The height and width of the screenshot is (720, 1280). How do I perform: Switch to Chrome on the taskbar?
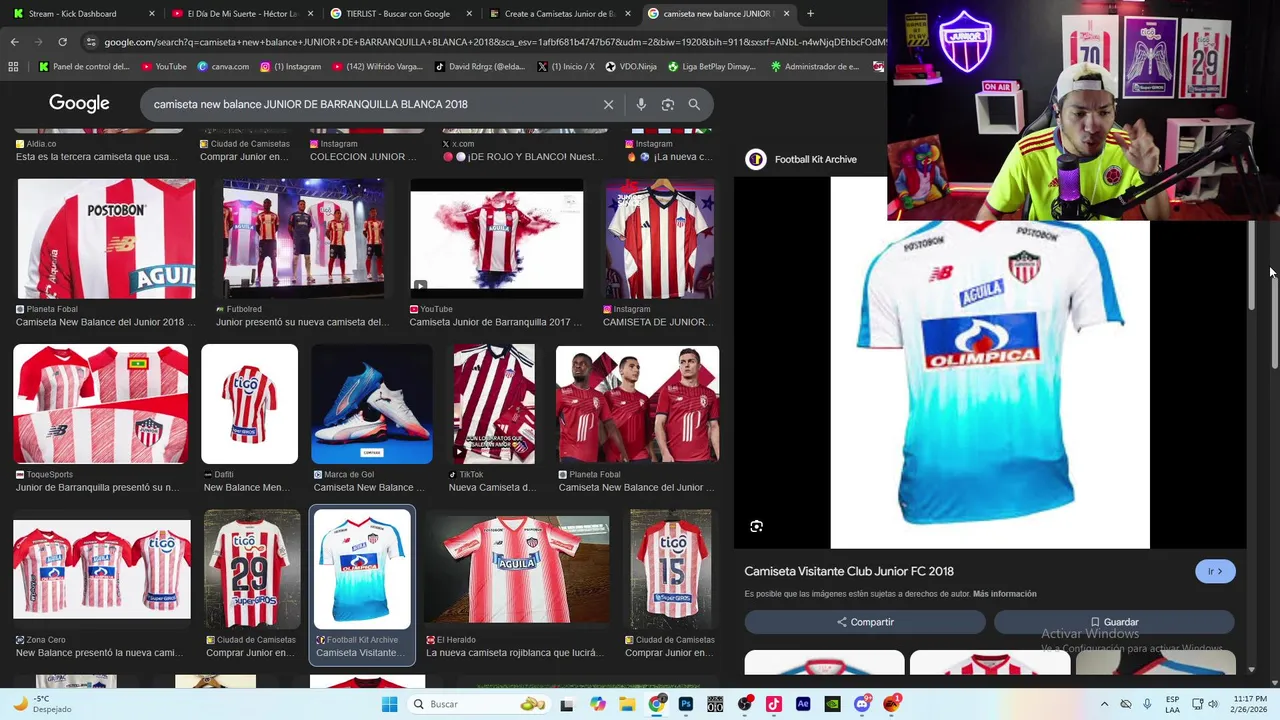coord(657,704)
